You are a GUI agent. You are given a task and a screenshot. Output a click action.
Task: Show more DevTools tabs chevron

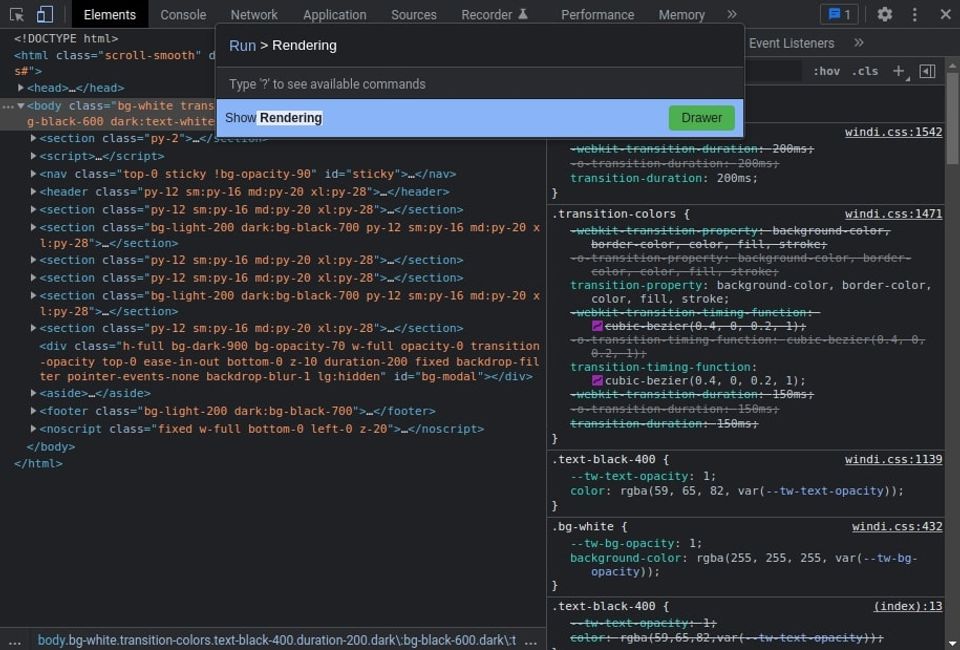[732, 14]
